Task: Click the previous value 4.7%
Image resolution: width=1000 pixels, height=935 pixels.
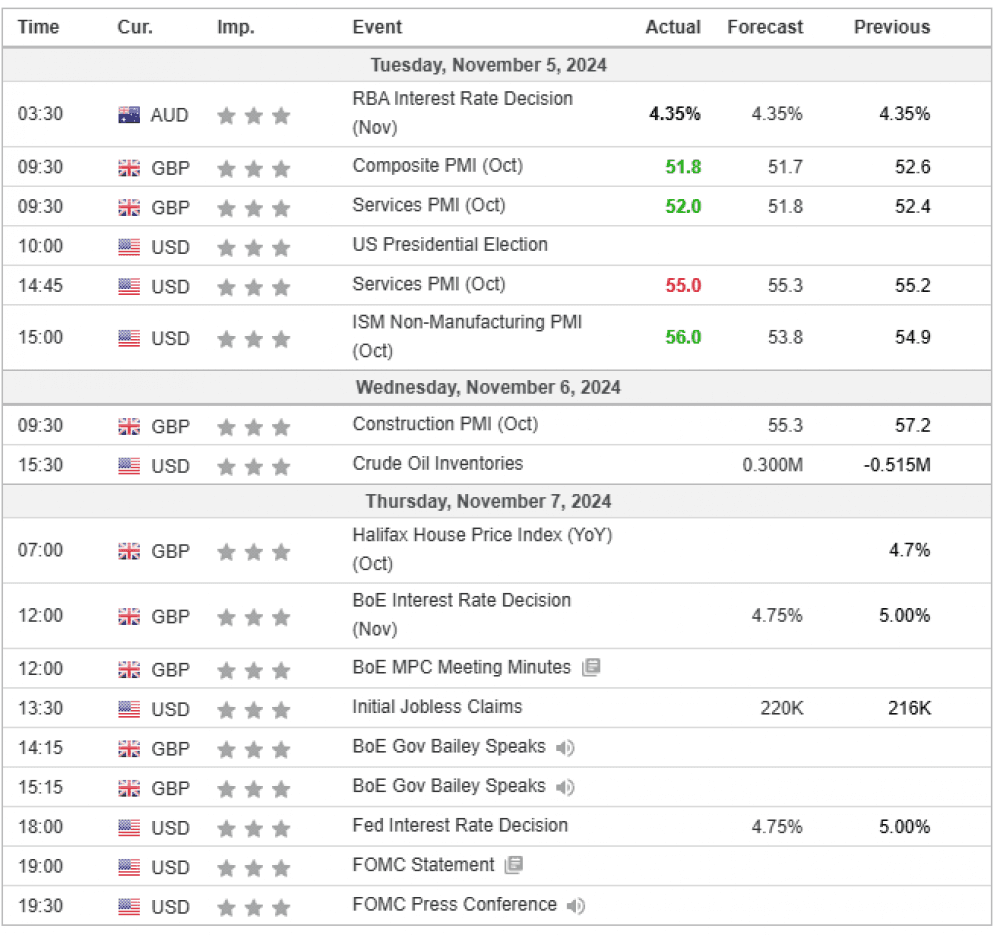Action: click(x=909, y=550)
